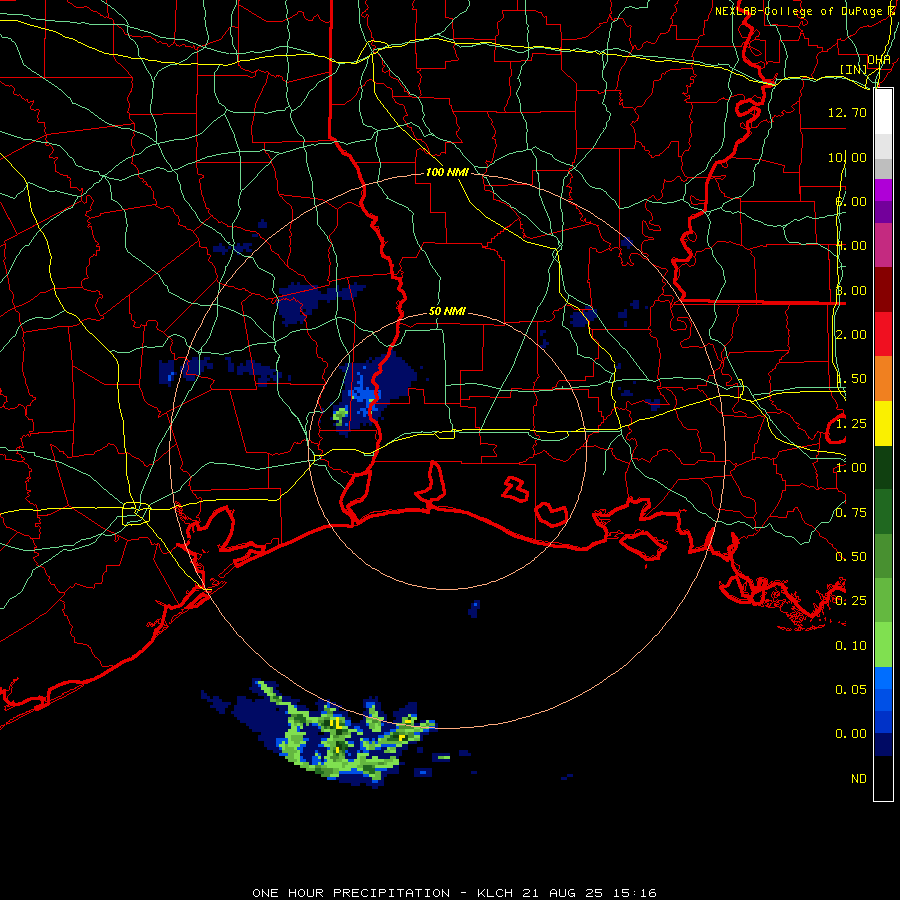Image resolution: width=900 pixels, height=900 pixels.
Task: Click the small yellow beltway loop on map
Action: pyautogui.click(x=136, y=514)
